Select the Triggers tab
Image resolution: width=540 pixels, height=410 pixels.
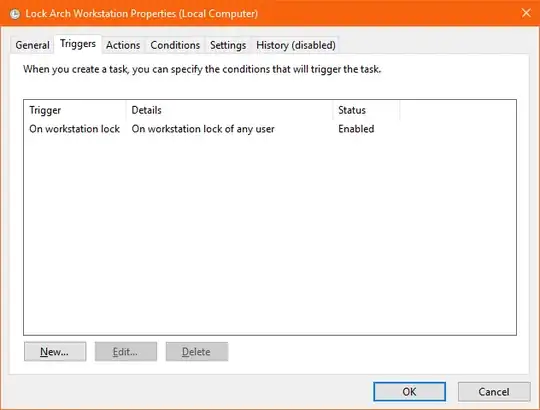tap(78, 44)
